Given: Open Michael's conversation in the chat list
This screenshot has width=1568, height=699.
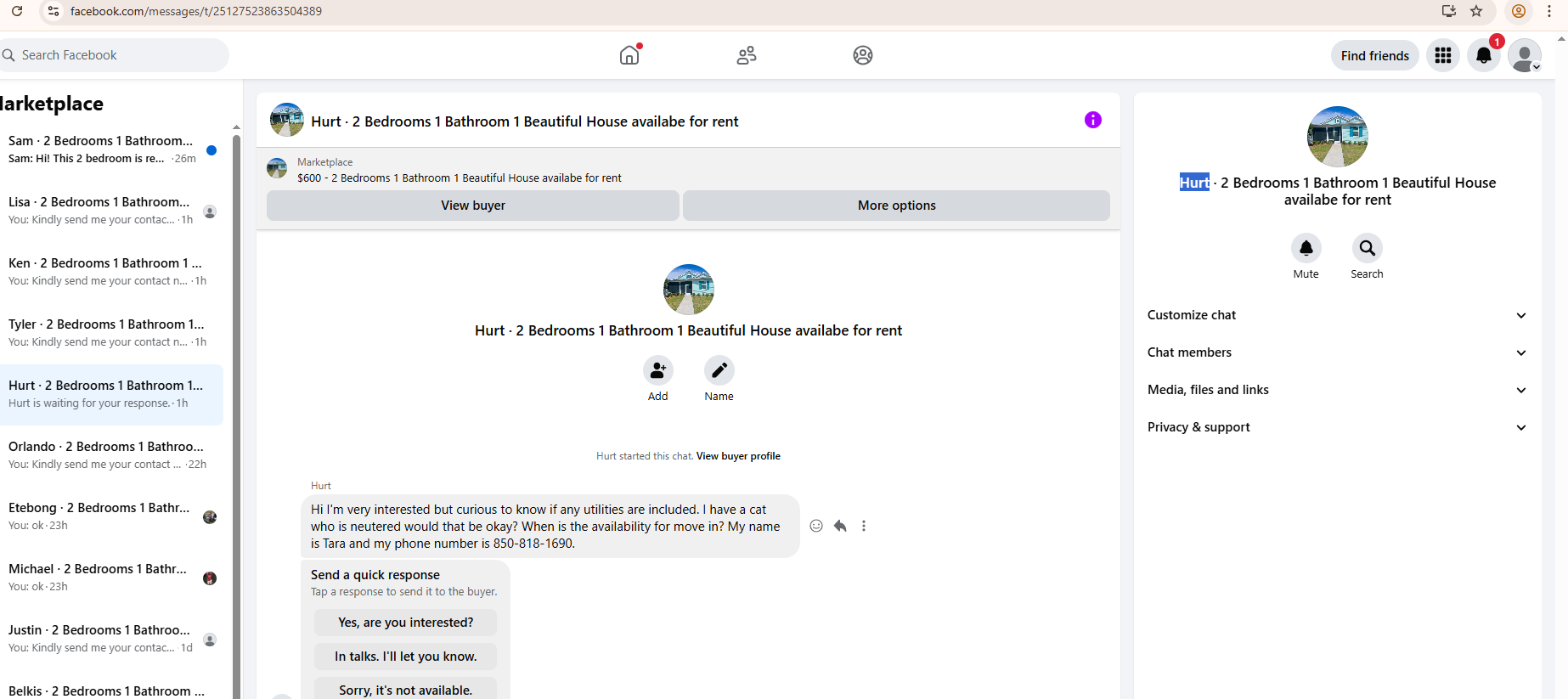Looking at the screenshot, I should pyautogui.click(x=111, y=578).
